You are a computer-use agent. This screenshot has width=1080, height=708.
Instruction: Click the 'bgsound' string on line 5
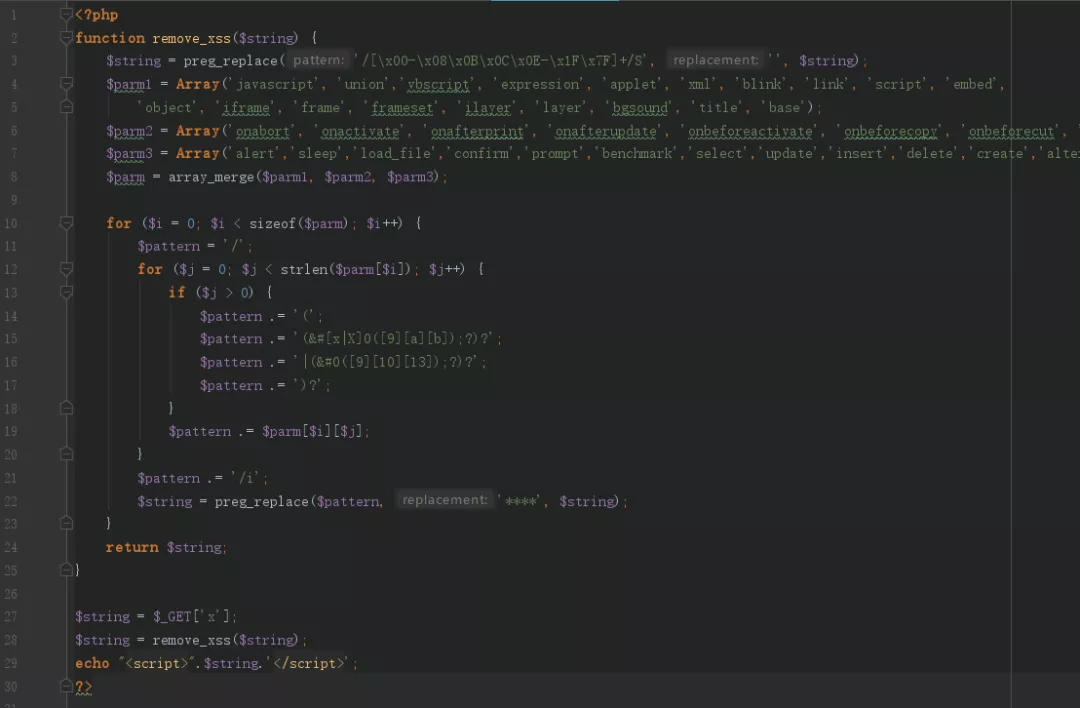(640, 107)
